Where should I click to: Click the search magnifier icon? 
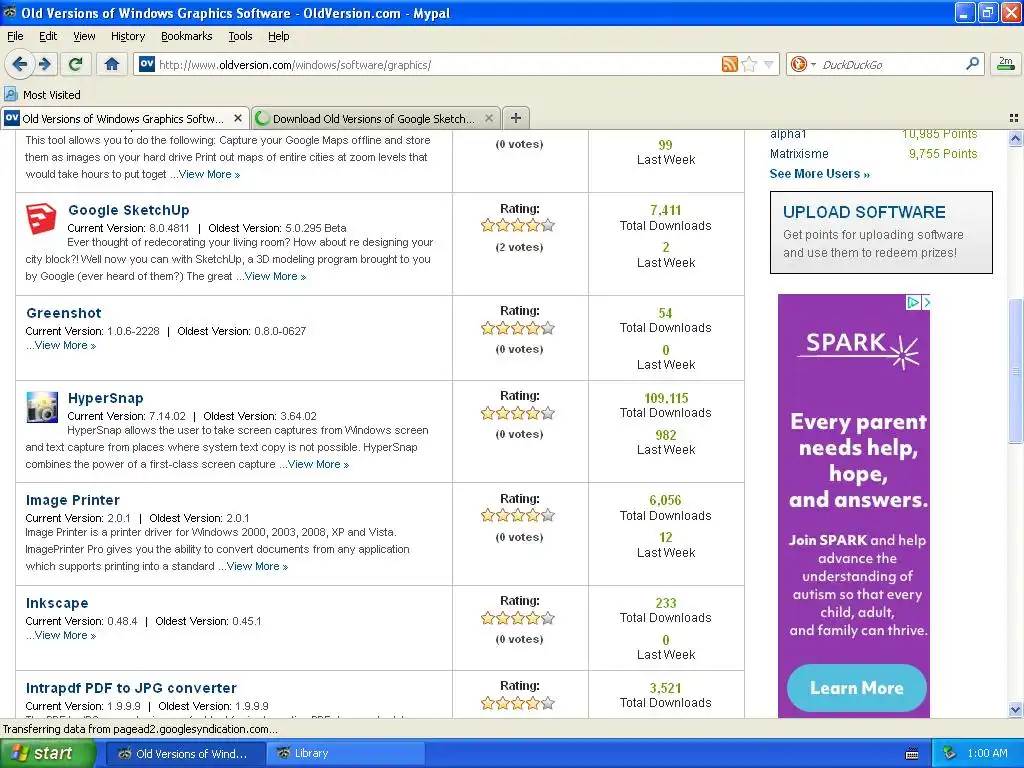972,63
